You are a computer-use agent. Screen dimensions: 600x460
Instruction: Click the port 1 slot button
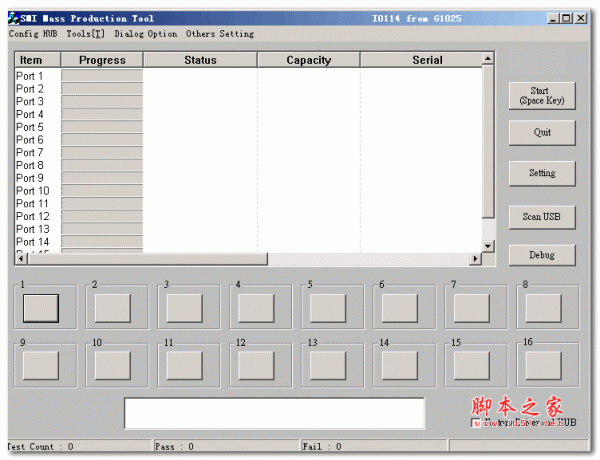tap(41, 308)
